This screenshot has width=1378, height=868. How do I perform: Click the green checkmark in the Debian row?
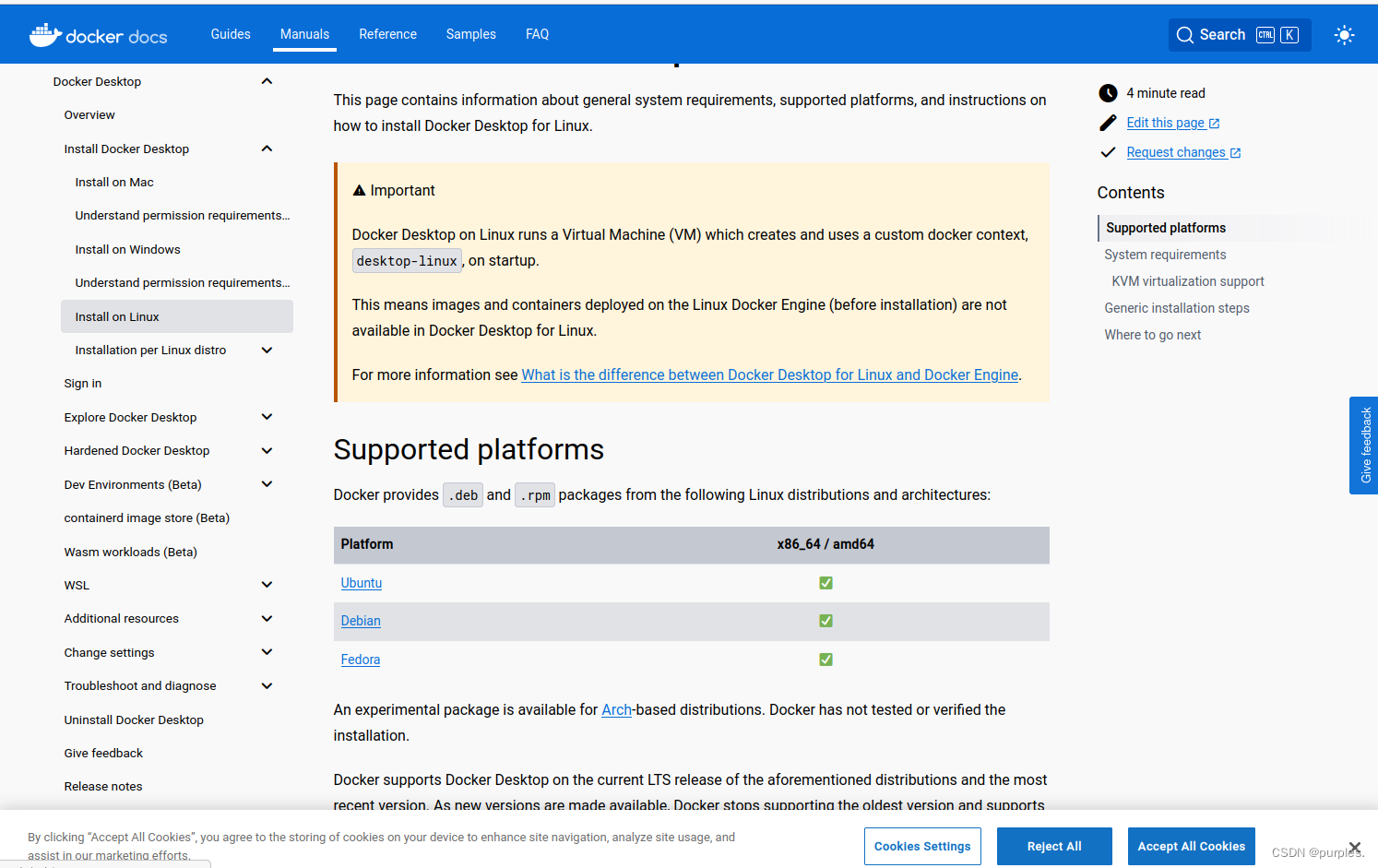(826, 621)
